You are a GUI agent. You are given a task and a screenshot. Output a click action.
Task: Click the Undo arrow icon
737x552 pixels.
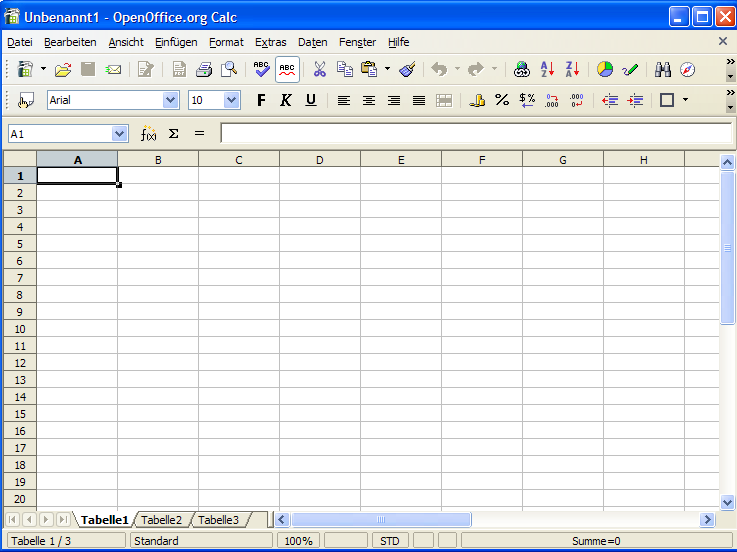(x=439, y=70)
